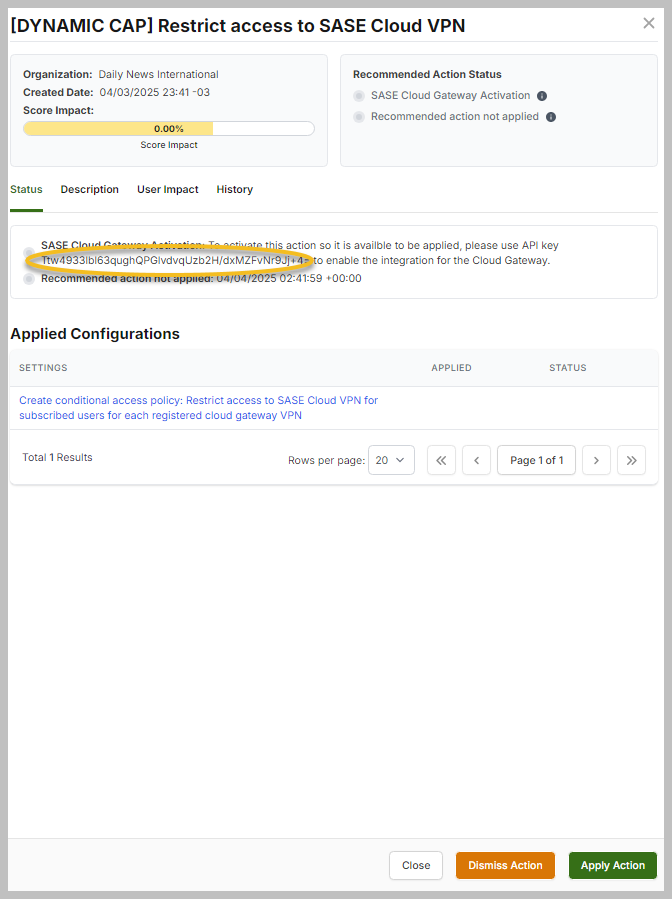
Task: Click info icon beside SASE Cloud Gateway Activation
Action: (542, 96)
